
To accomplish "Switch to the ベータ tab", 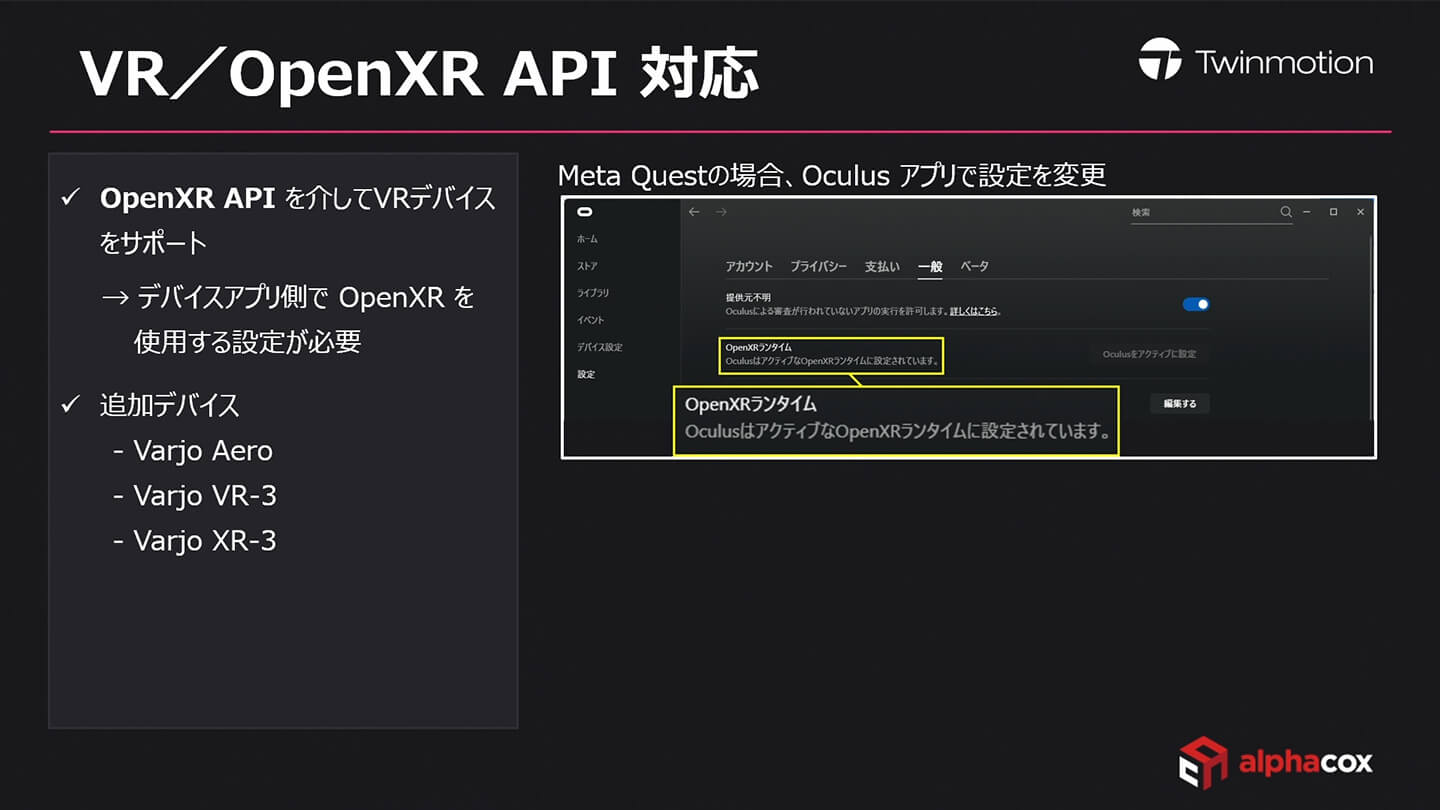I will 975,266.
